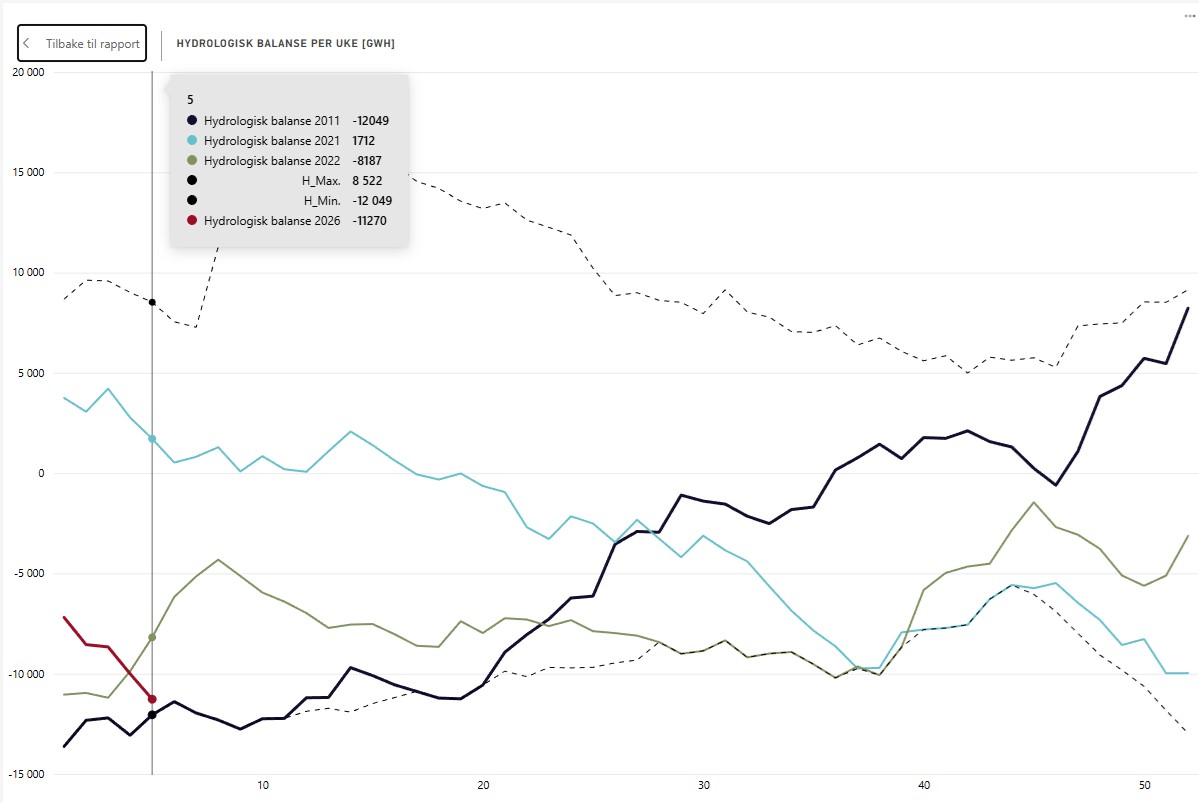Select the black H_Min marker at week 5
This screenshot has width=1199, height=803.
click(152, 715)
